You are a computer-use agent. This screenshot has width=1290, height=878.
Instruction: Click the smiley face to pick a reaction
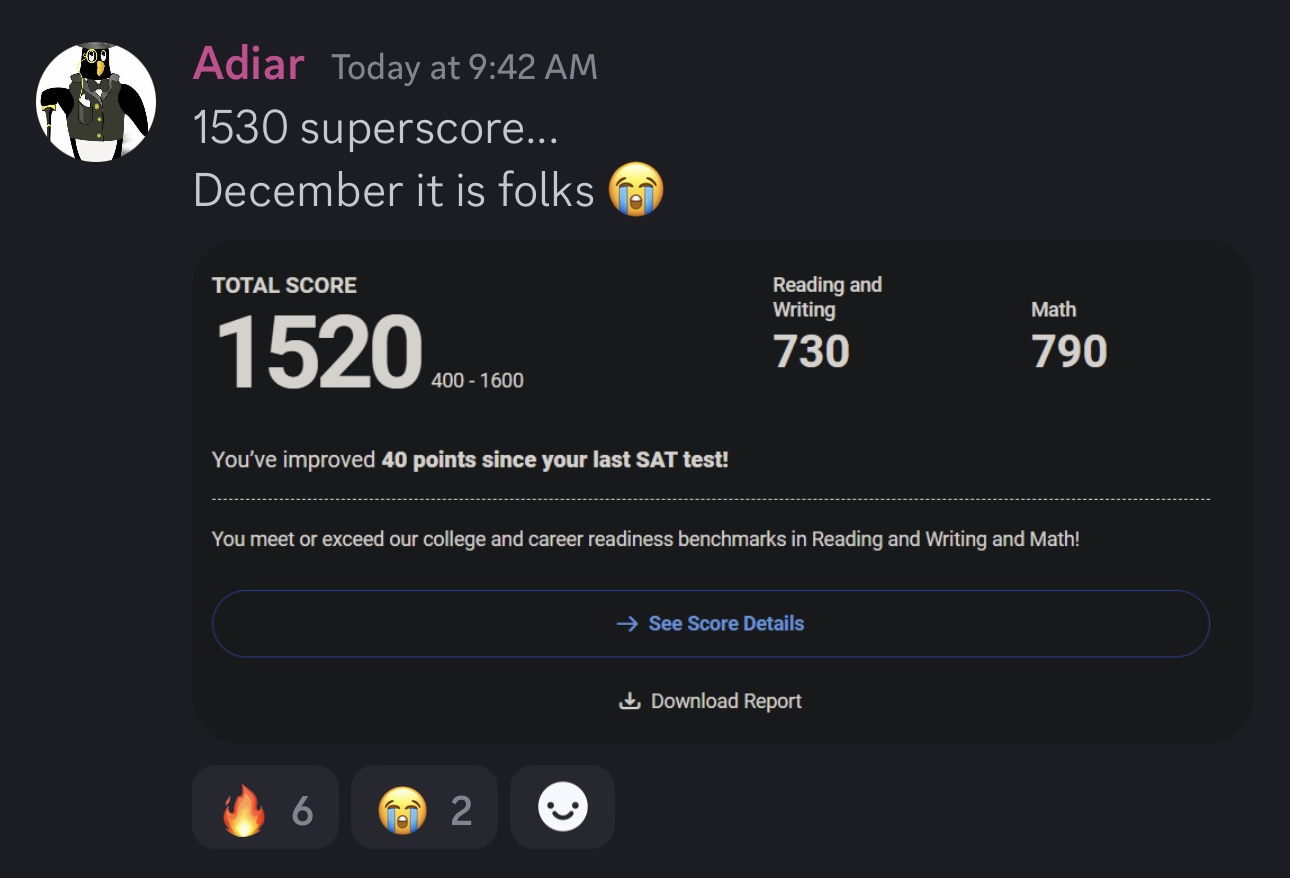tap(562, 807)
